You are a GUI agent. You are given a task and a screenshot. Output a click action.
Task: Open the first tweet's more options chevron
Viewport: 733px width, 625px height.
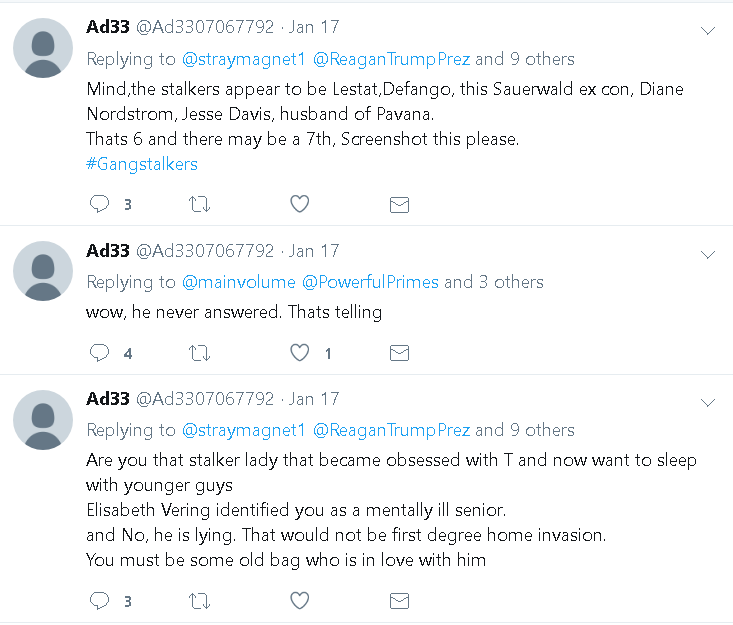[x=708, y=31]
